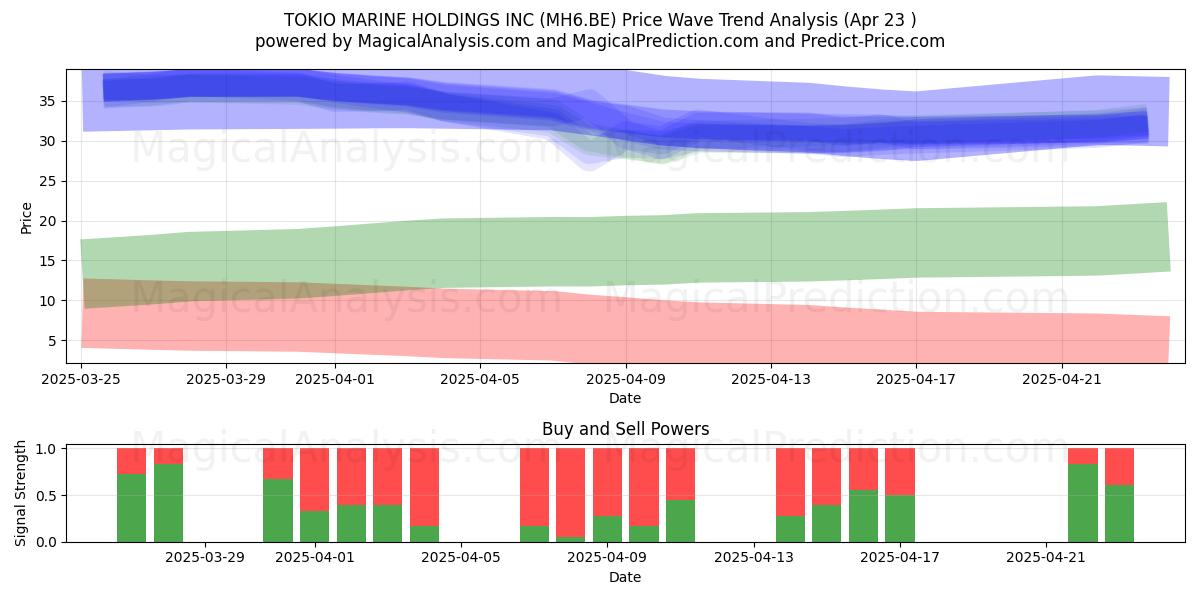
Task: Click the 2025-04-05 tick under the Buy/Sell chart
Action: [x=461, y=558]
